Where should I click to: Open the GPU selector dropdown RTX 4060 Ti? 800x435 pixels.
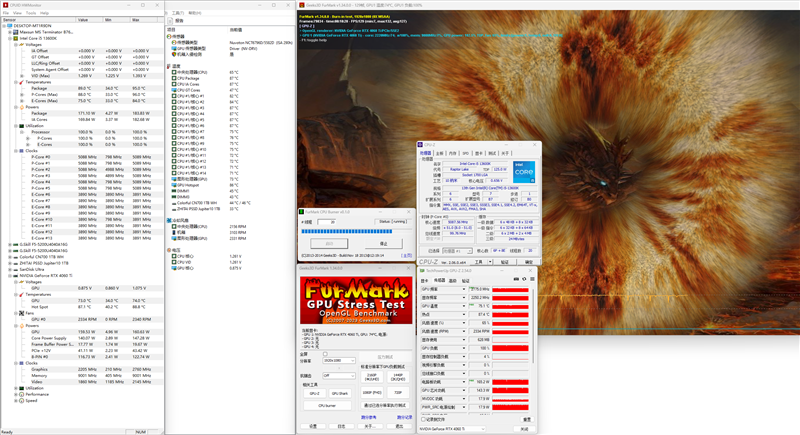pyautogui.click(x=452, y=429)
